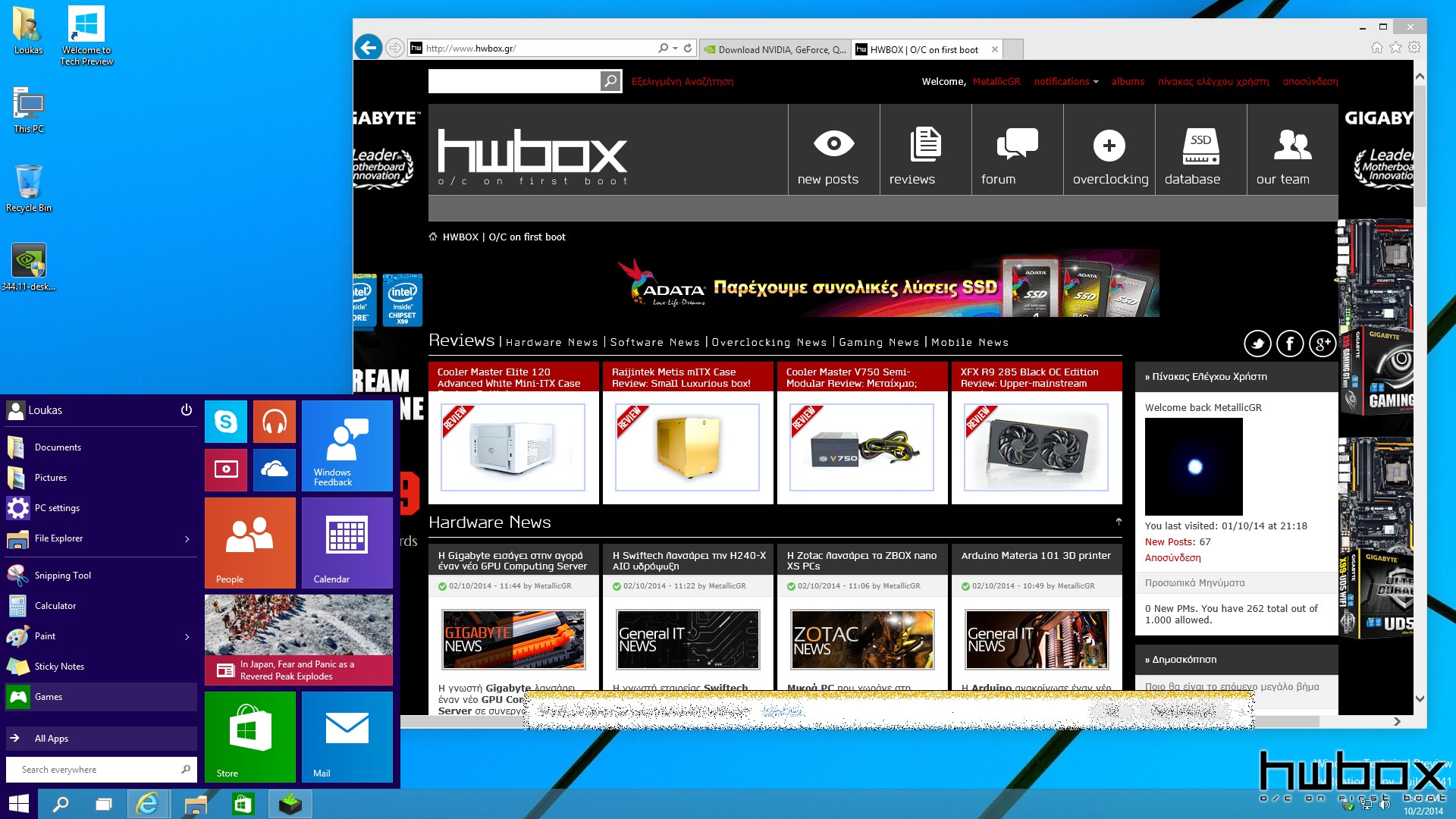Image resolution: width=1456 pixels, height=819 pixels.
Task: Click the Twitter share icon
Action: click(1258, 343)
